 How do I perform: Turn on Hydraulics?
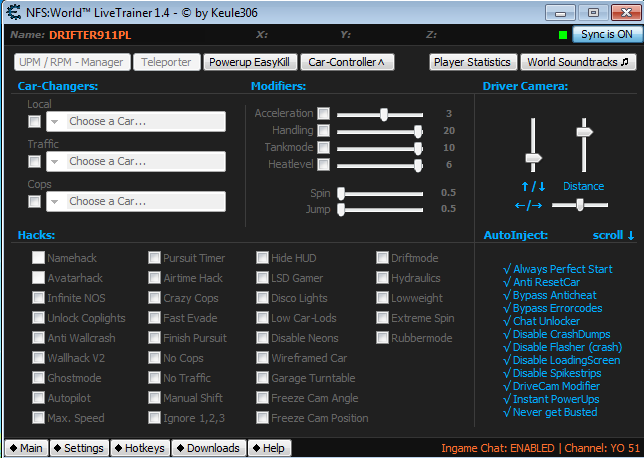pyautogui.click(x=382, y=278)
